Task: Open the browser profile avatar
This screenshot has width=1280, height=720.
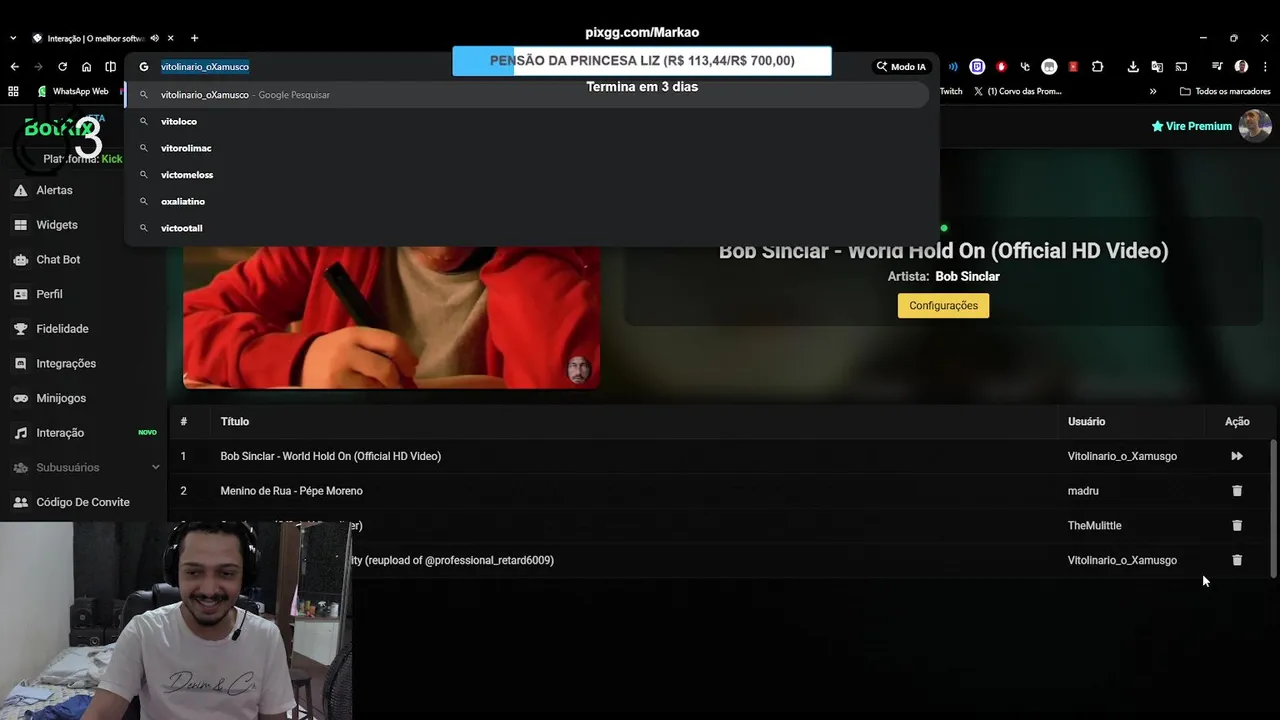Action: (1241, 67)
